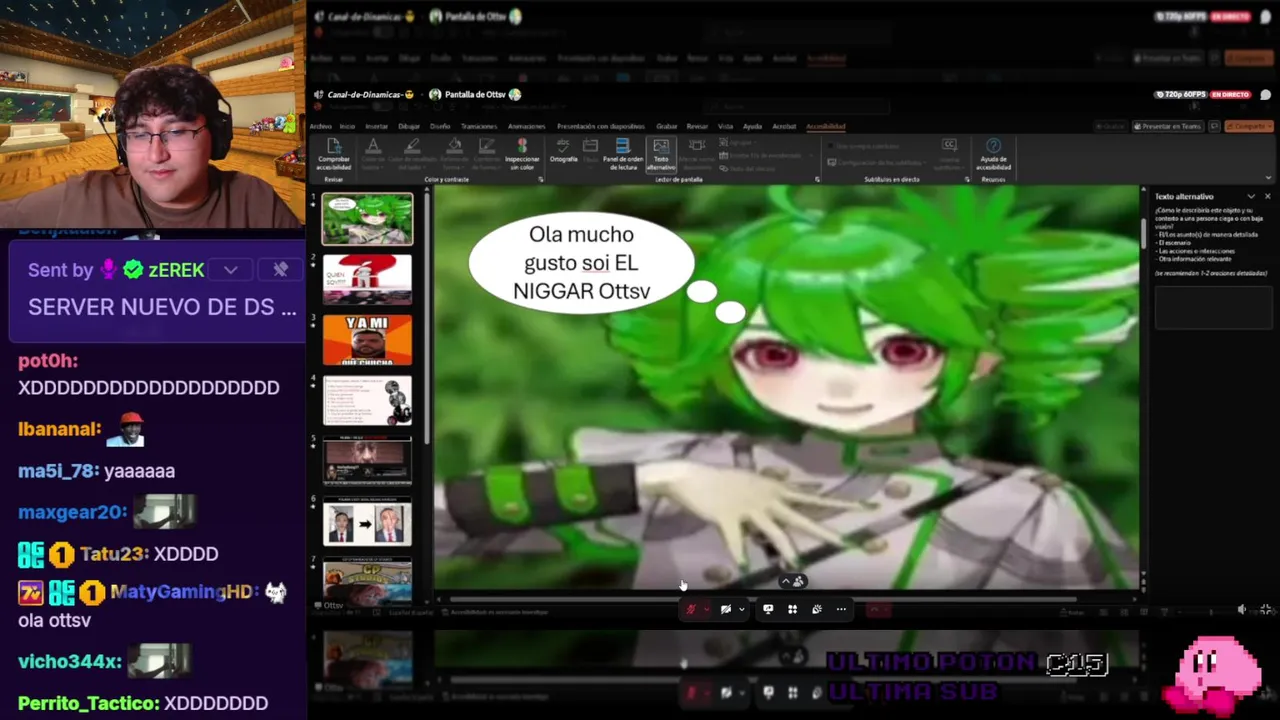Close the Texto alternativo pane

click(x=1267, y=196)
